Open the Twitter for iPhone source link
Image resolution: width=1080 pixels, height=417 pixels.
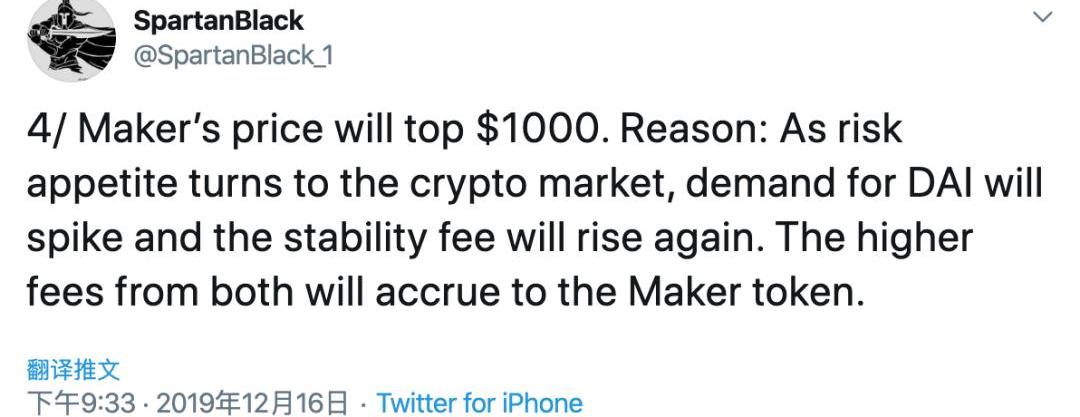(479, 403)
